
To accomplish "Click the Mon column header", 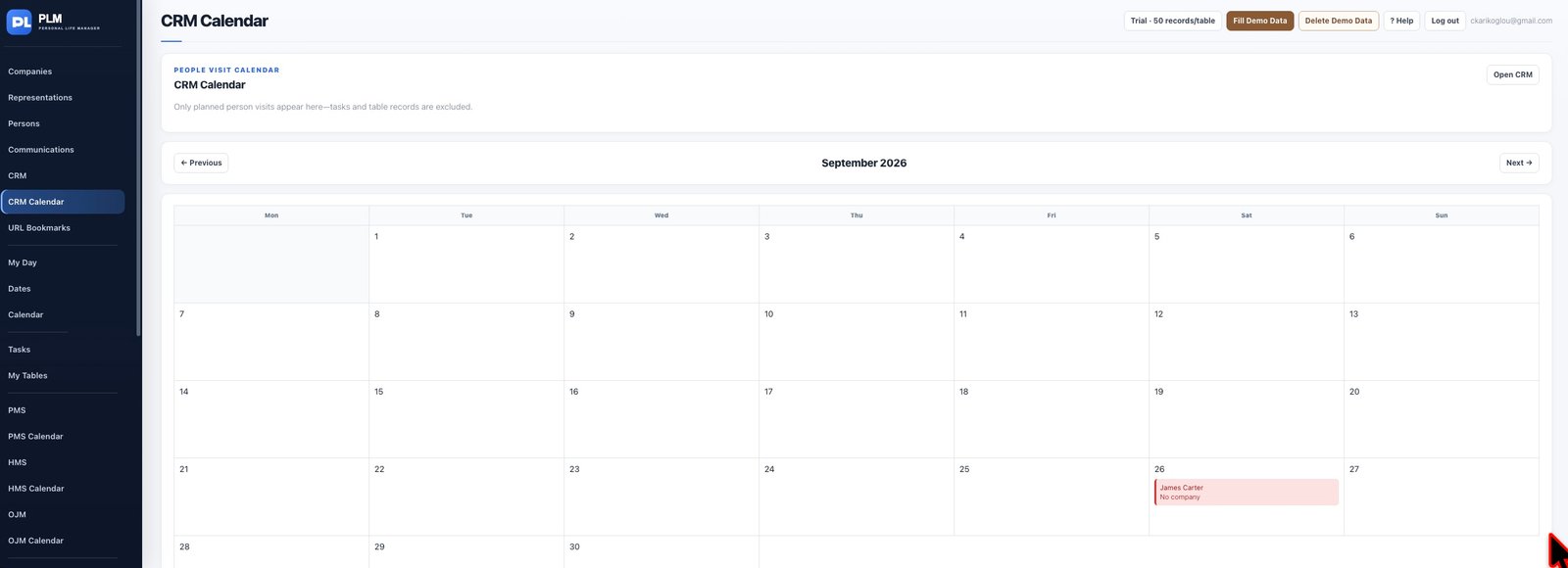I will pyautogui.click(x=271, y=215).
